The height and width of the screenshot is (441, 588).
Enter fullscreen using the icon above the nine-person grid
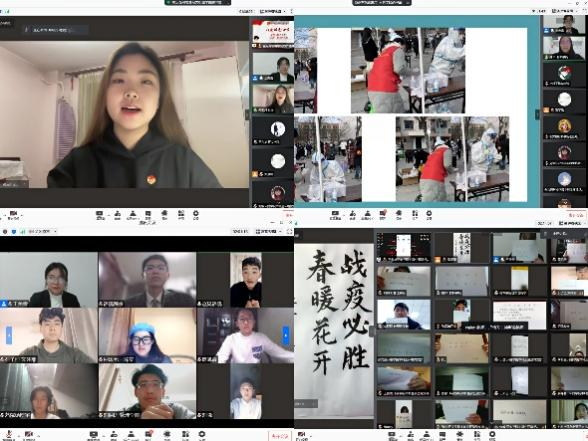point(290,231)
